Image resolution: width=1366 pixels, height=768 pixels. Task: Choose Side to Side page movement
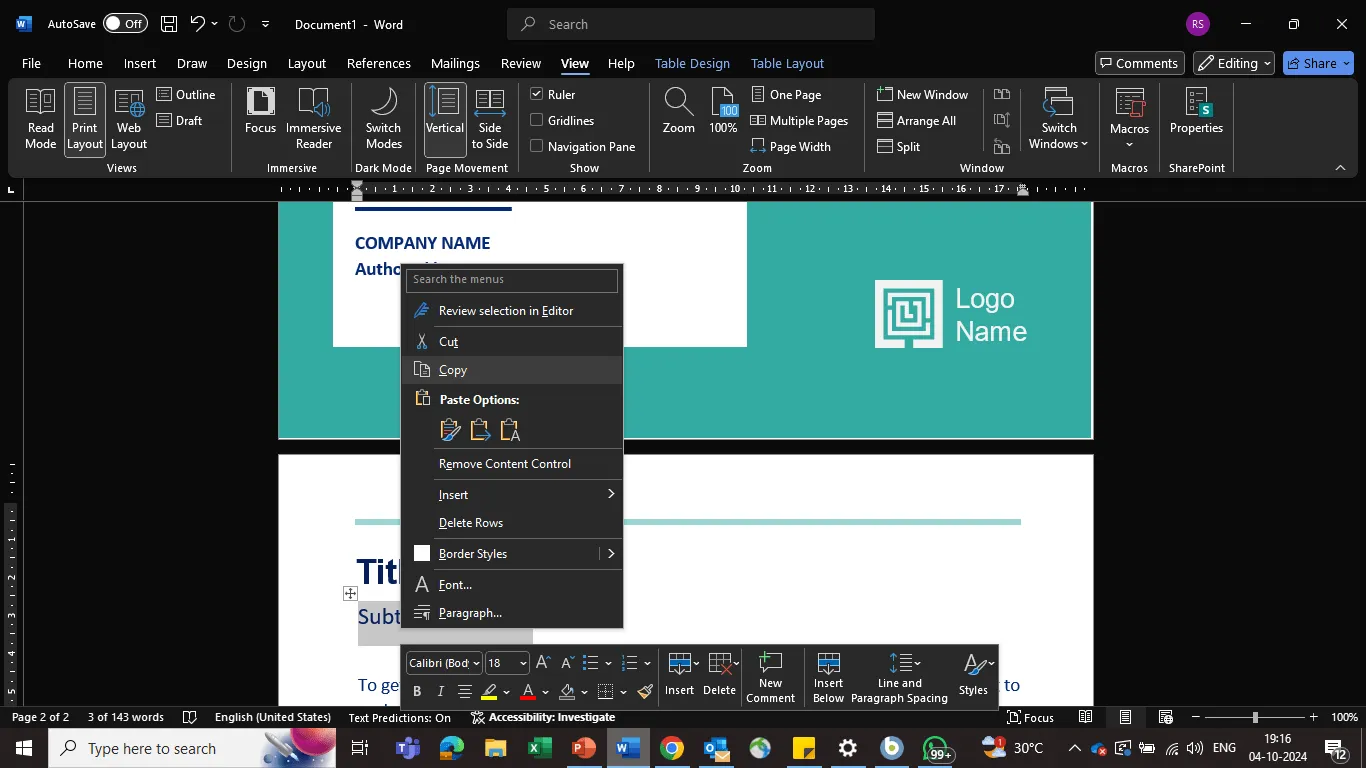[490, 119]
